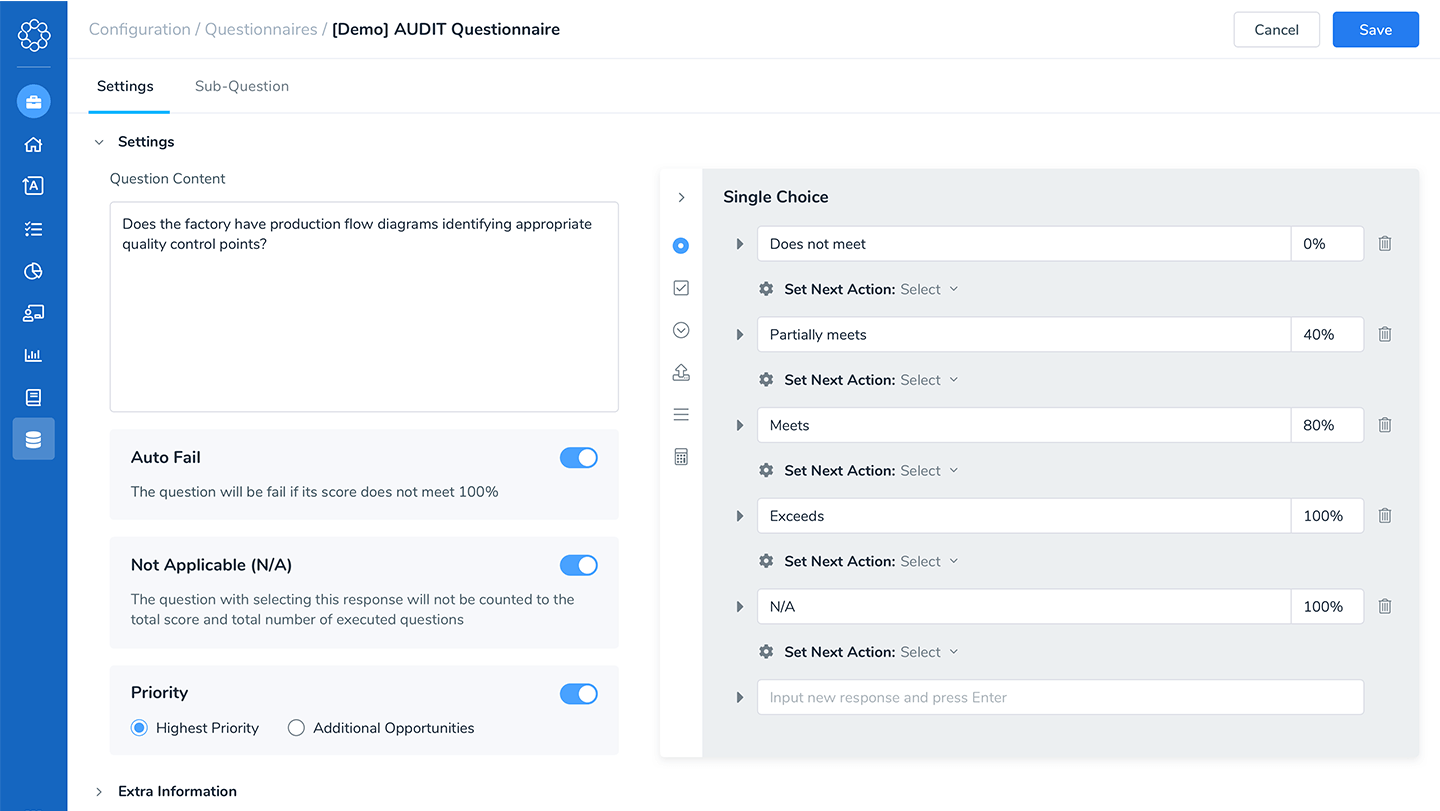Click the home icon in sidebar
This screenshot has width=1440, height=811.
[33, 144]
